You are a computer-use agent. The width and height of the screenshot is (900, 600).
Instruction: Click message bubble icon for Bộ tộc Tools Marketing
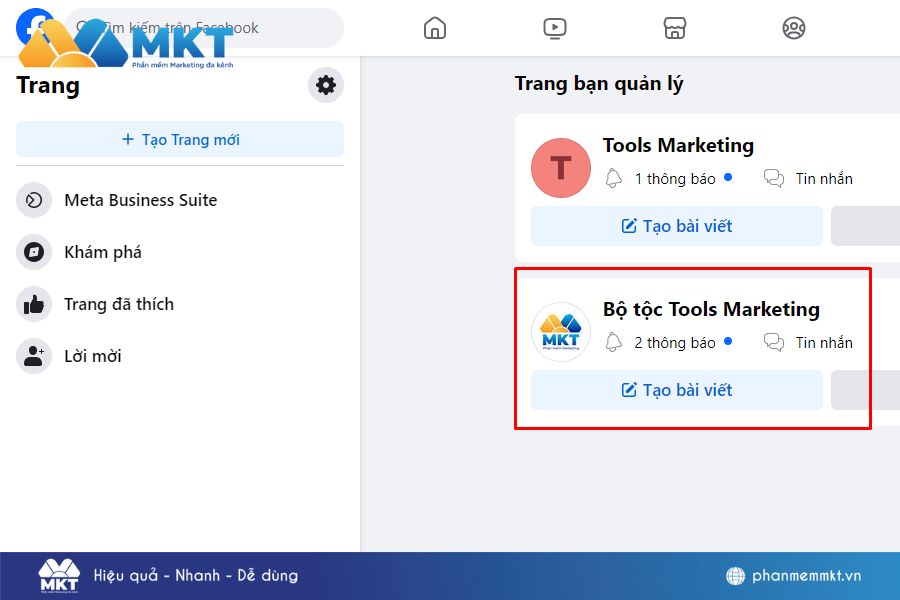coord(774,342)
